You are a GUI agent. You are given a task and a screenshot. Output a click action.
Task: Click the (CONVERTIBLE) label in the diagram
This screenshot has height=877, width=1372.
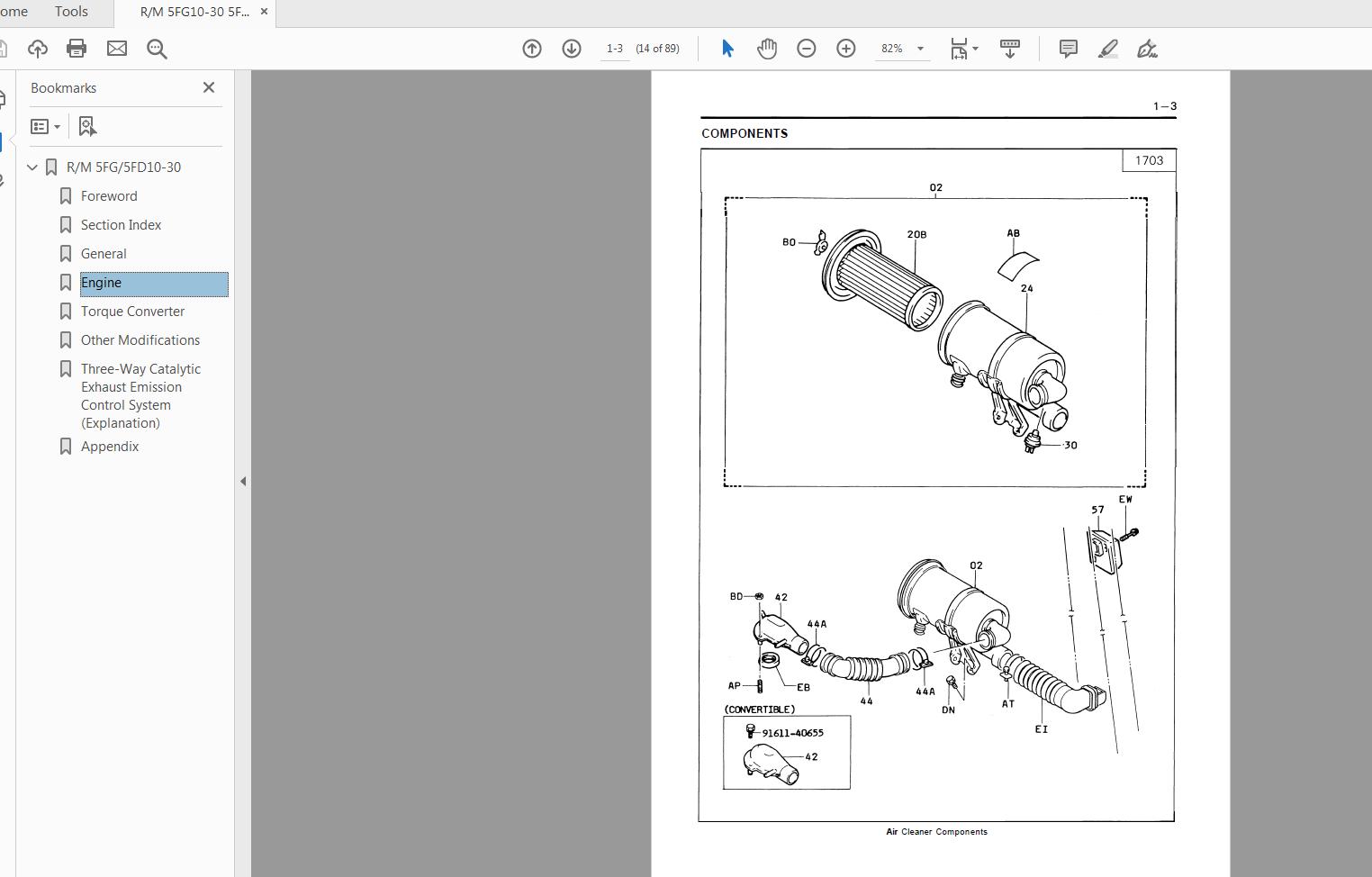(759, 710)
